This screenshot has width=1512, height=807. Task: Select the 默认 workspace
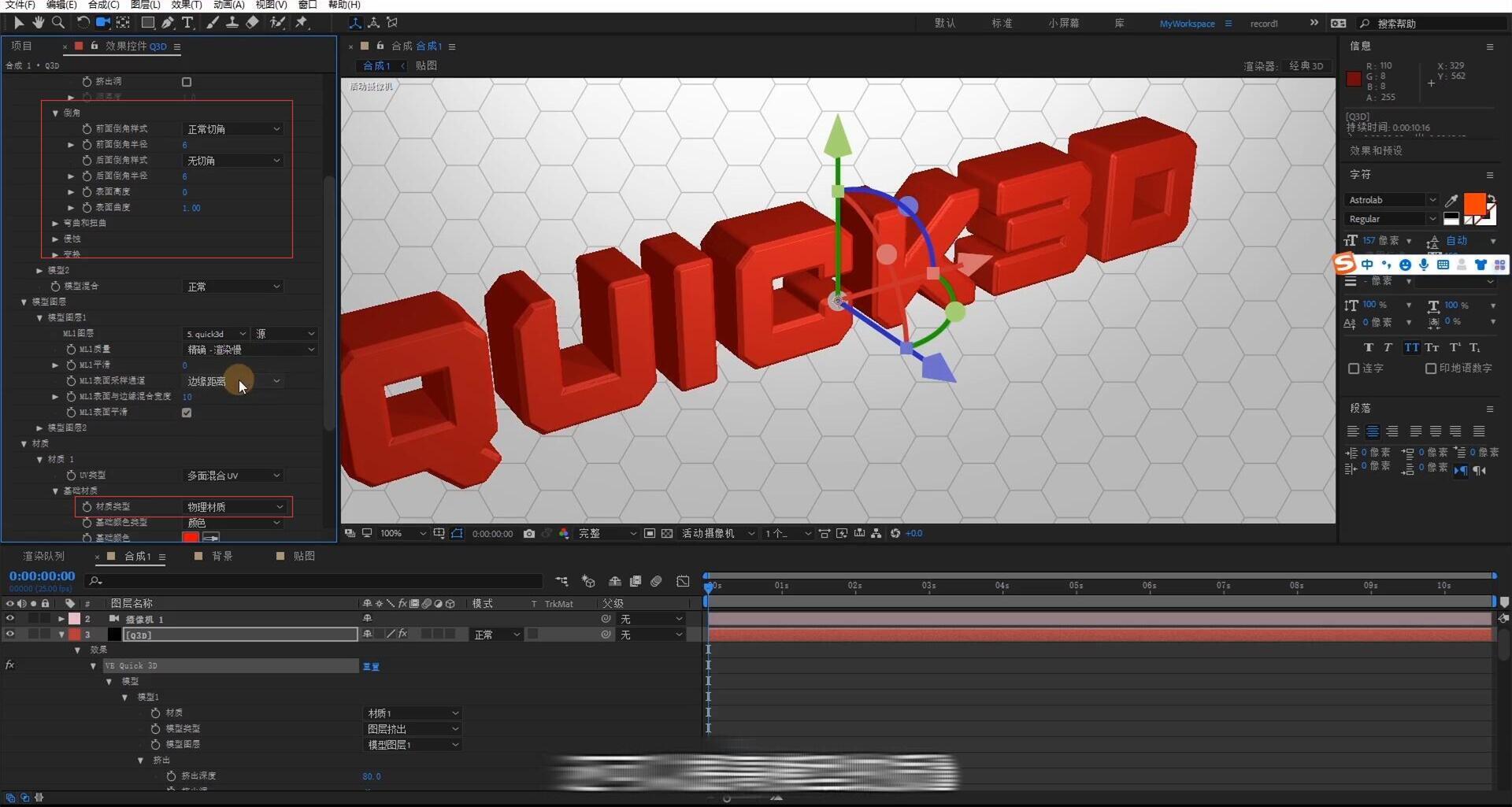(x=945, y=24)
